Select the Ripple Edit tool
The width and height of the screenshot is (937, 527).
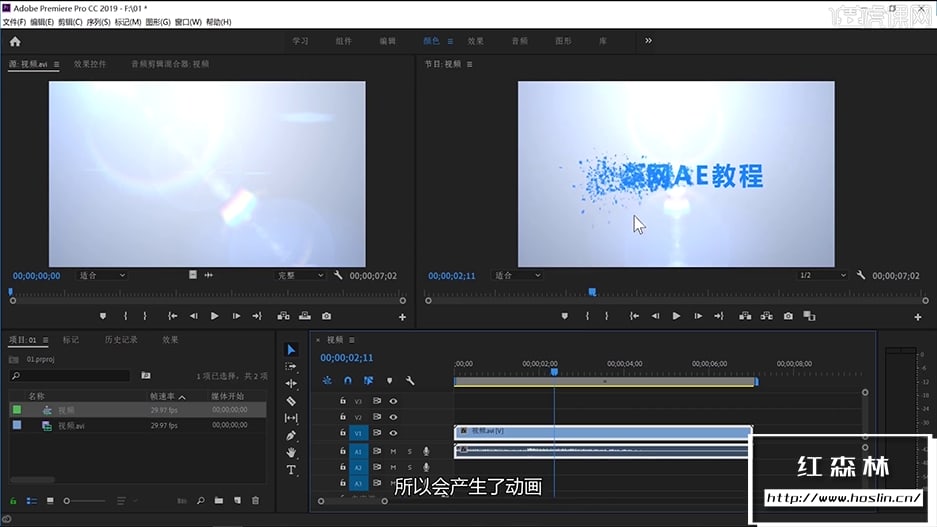[291, 384]
